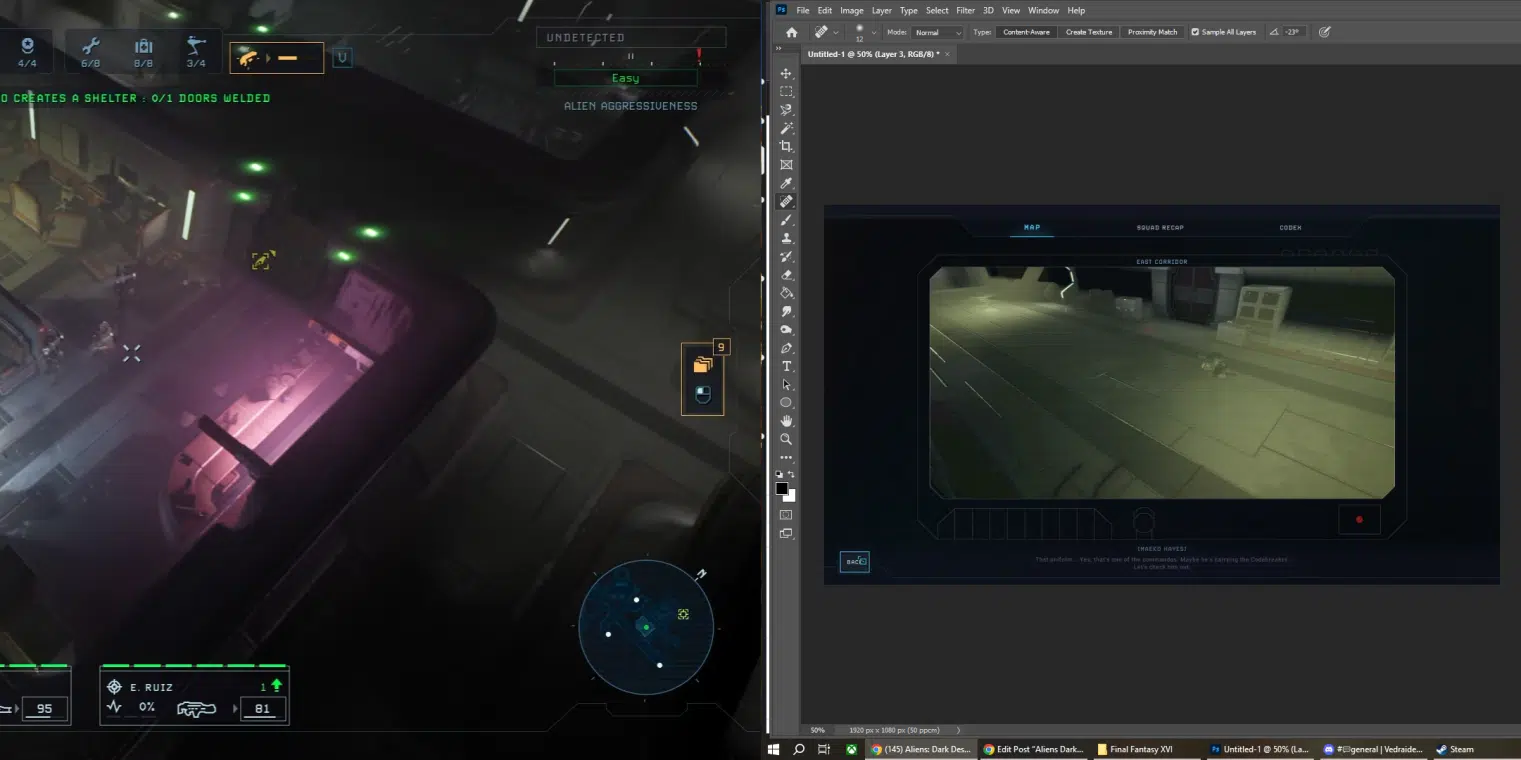This screenshot has width=1521, height=760.
Task: Choose the Brush tool
Action: coord(786,220)
